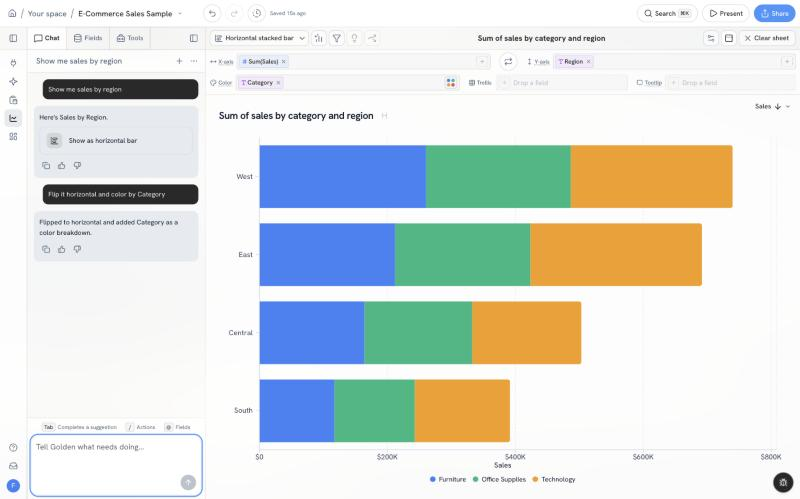
Task: Start a new chat with the plus icon
Action: click(x=179, y=61)
